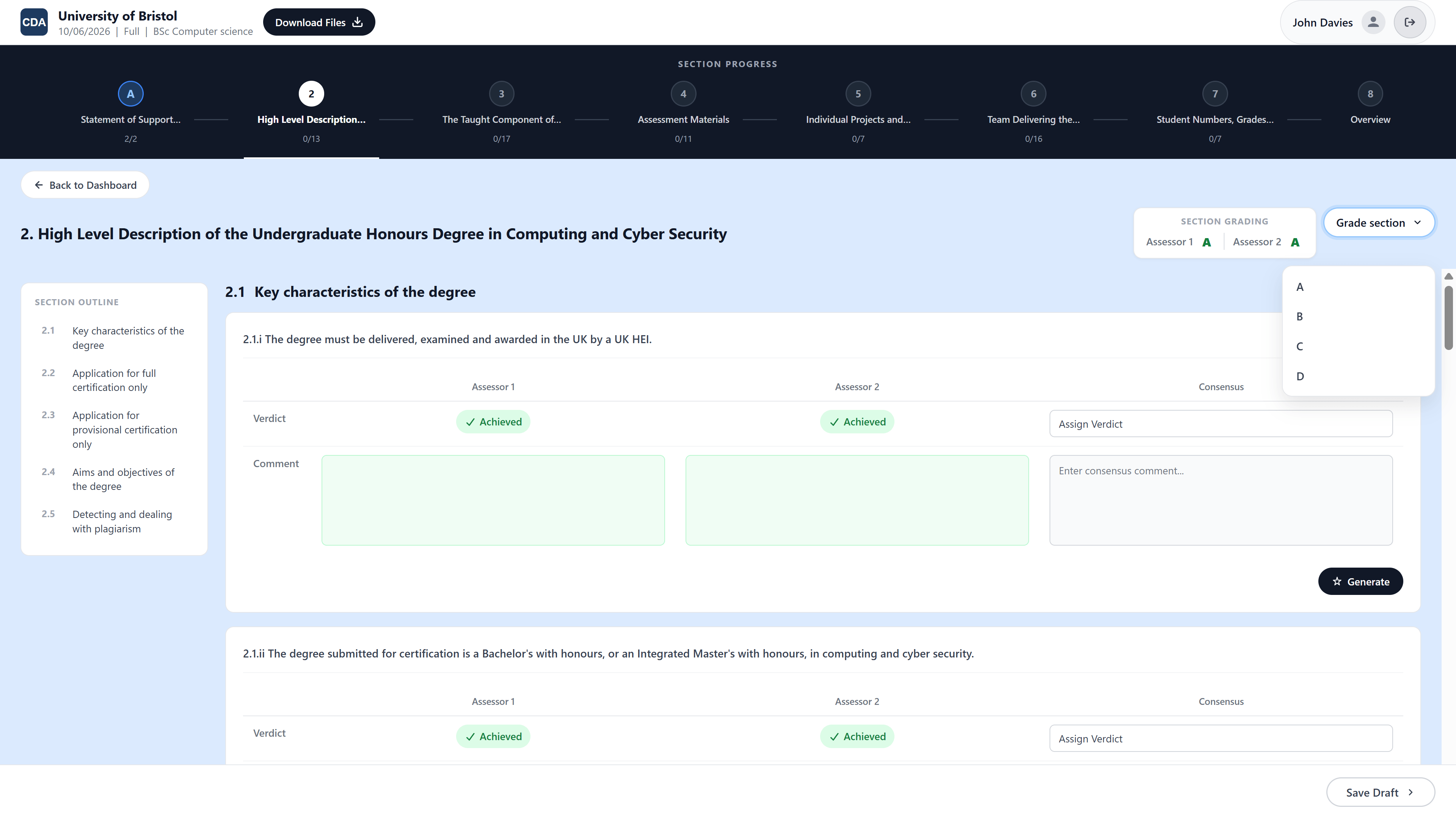Jump to outline item 2.1 Key characteristics
This screenshot has height=819, width=1456.
[x=114, y=338]
